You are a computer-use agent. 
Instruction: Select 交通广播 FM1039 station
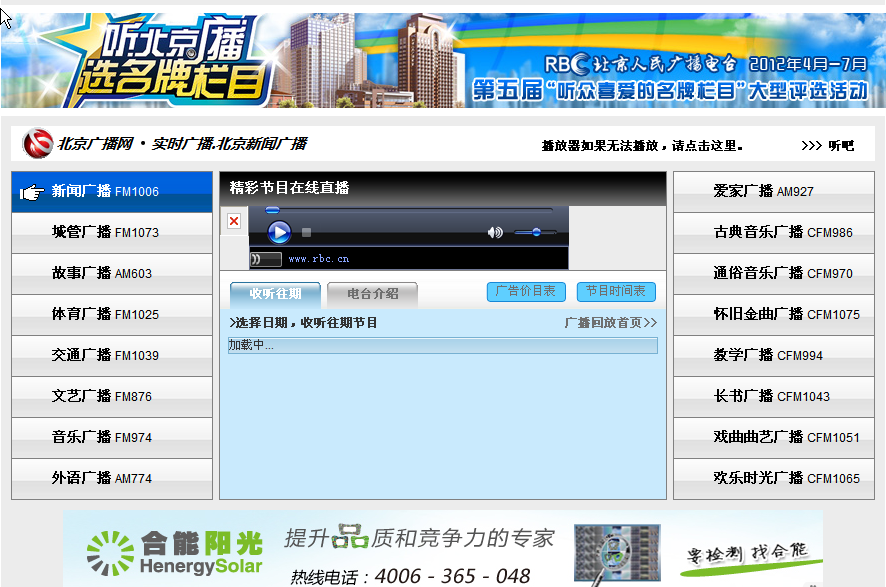[112, 356]
